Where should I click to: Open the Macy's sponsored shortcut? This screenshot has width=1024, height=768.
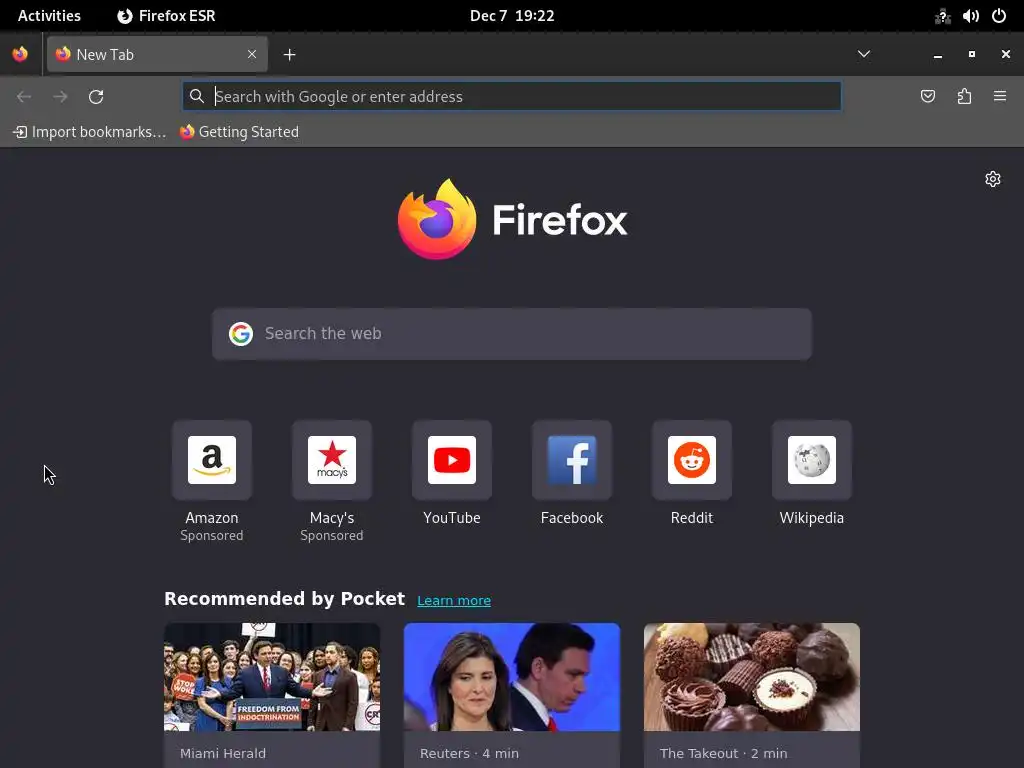click(x=332, y=481)
